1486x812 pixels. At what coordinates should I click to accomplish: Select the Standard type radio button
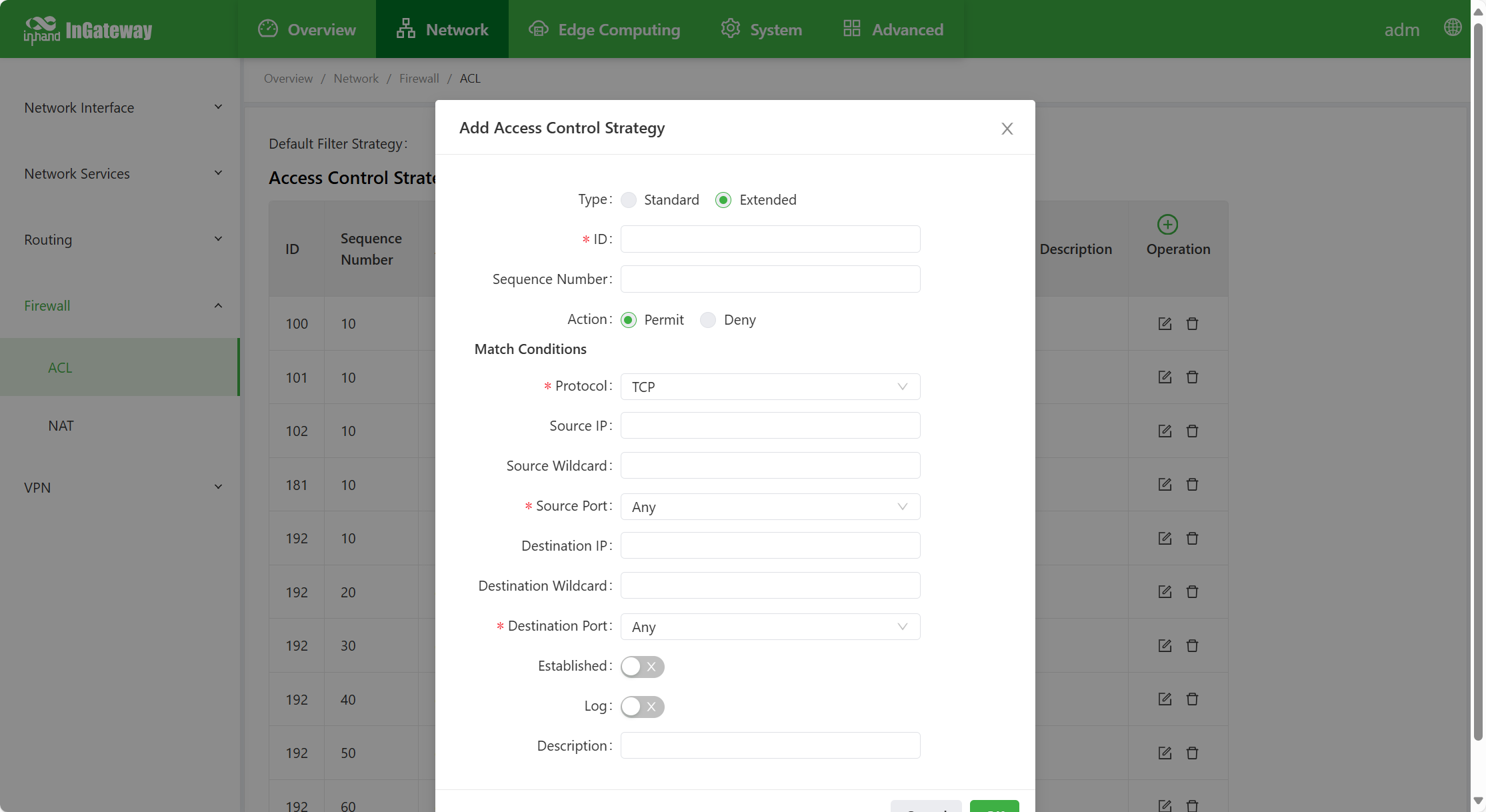[629, 200]
